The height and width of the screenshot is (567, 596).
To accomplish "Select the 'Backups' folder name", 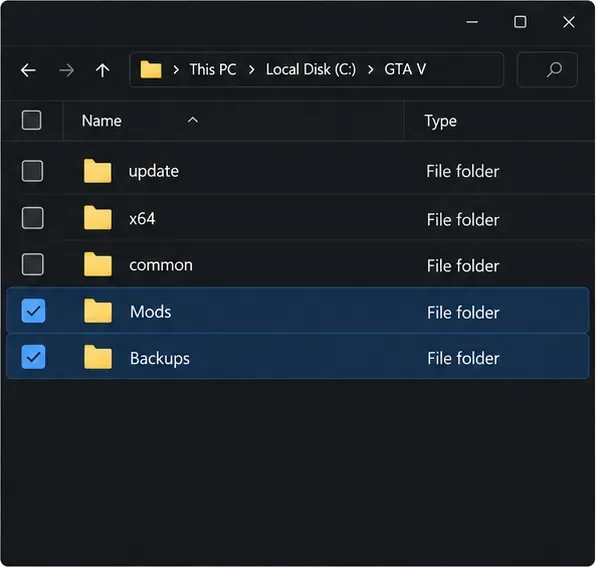I will click(160, 359).
